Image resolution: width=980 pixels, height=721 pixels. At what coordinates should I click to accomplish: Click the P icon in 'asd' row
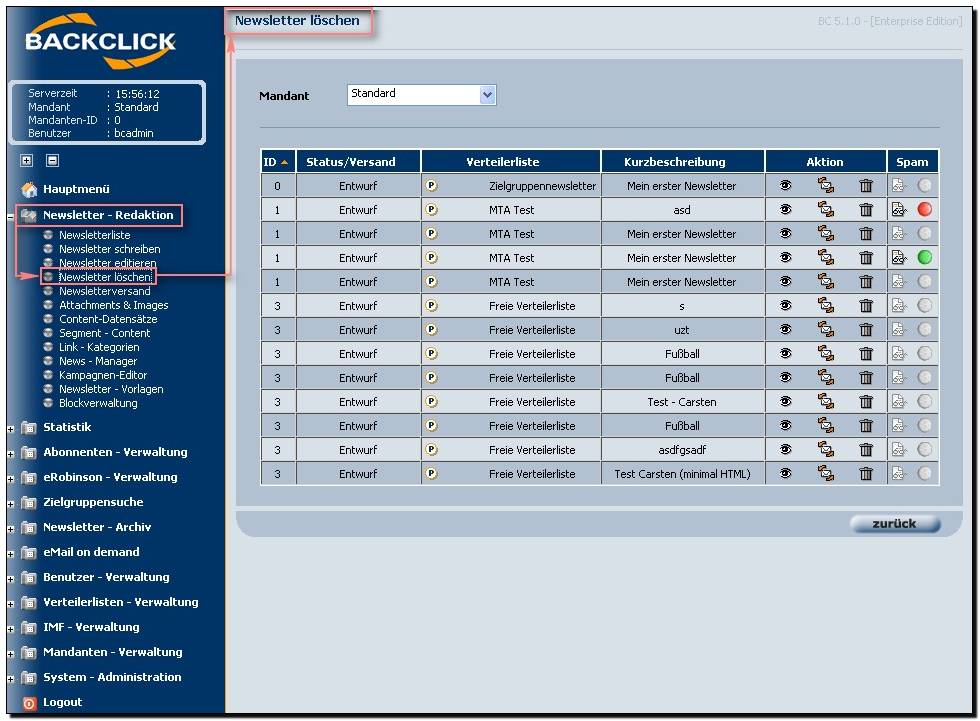[x=431, y=209]
